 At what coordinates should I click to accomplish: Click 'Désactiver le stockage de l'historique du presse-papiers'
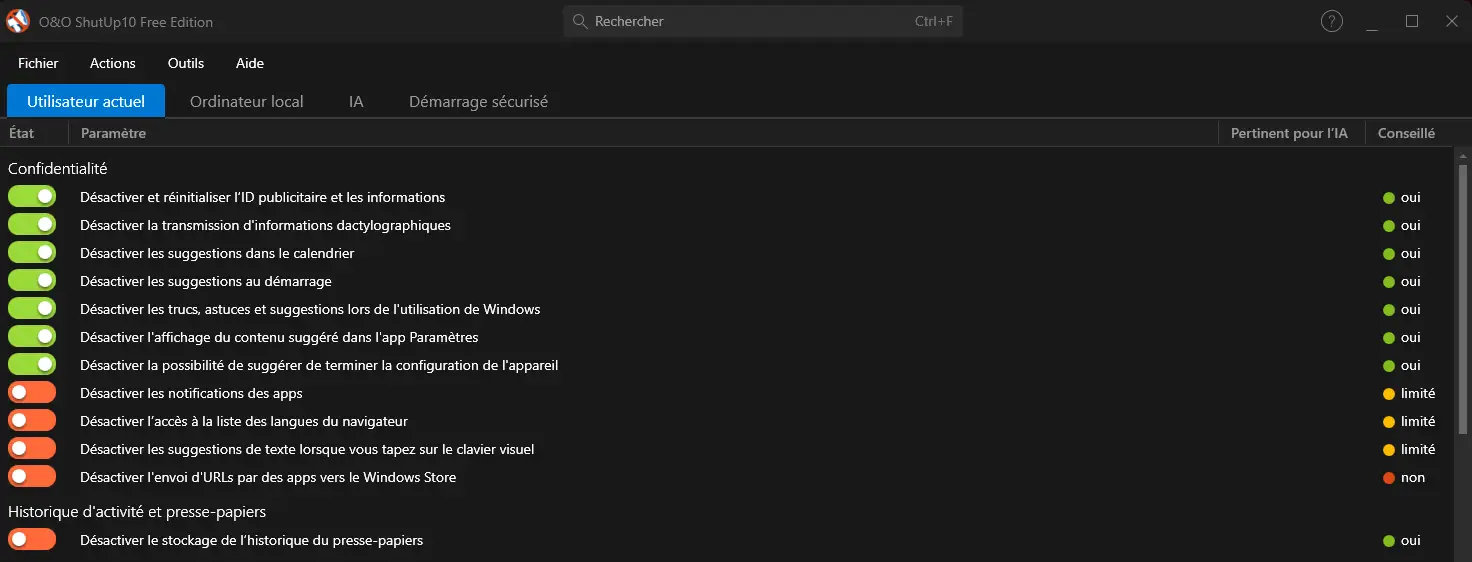tap(252, 540)
